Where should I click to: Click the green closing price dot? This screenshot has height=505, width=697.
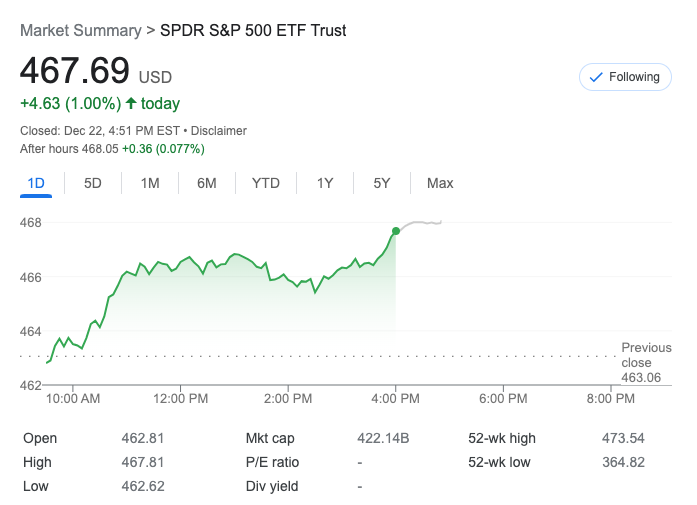point(396,231)
